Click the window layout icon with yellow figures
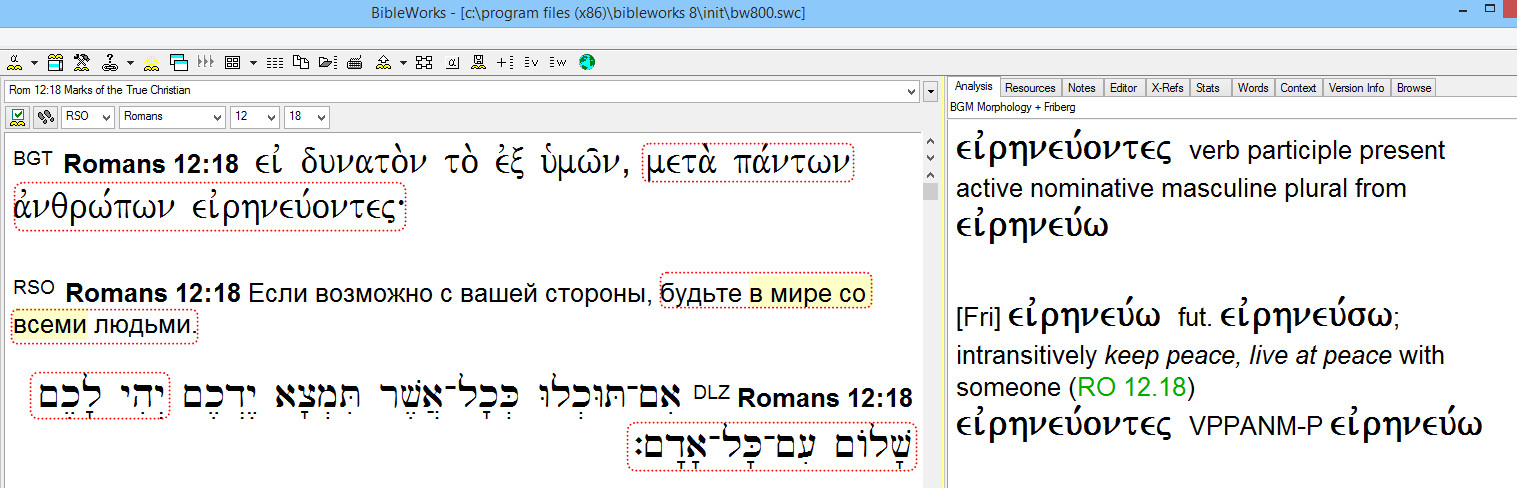 55,62
